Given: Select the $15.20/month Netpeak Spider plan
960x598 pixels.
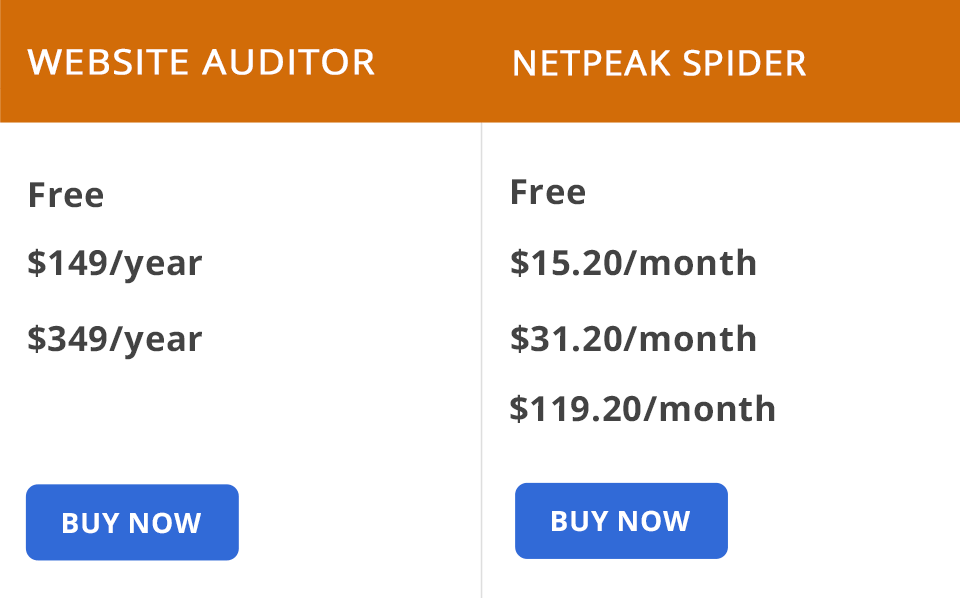Looking at the screenshot, I should [634, 262].
